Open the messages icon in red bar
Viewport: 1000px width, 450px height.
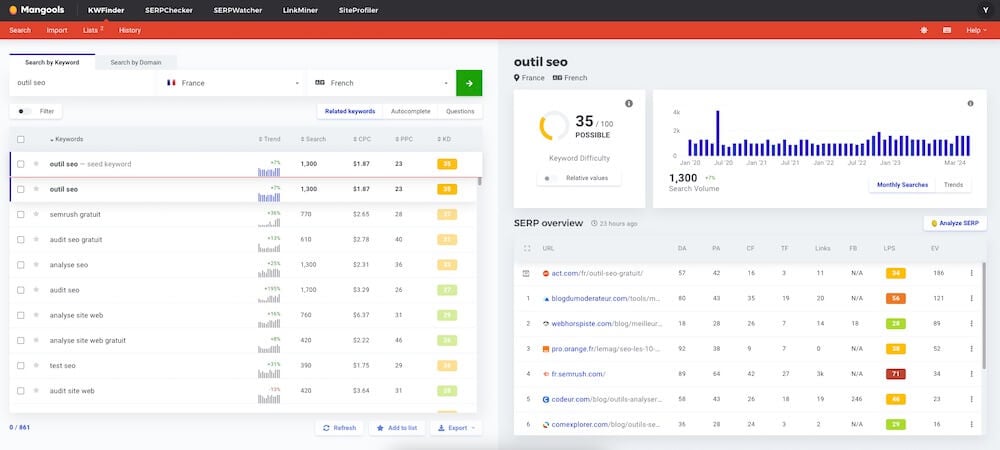947,30
